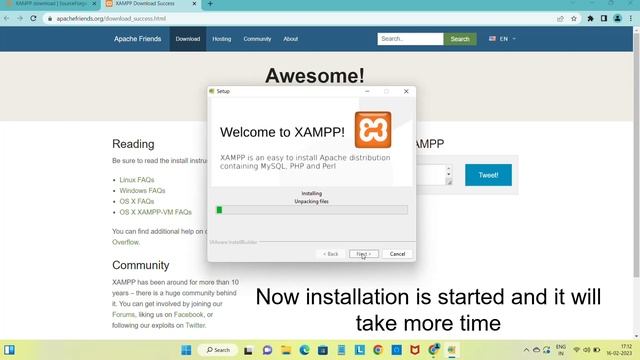Open a new browser tab

tap(210, 4)
